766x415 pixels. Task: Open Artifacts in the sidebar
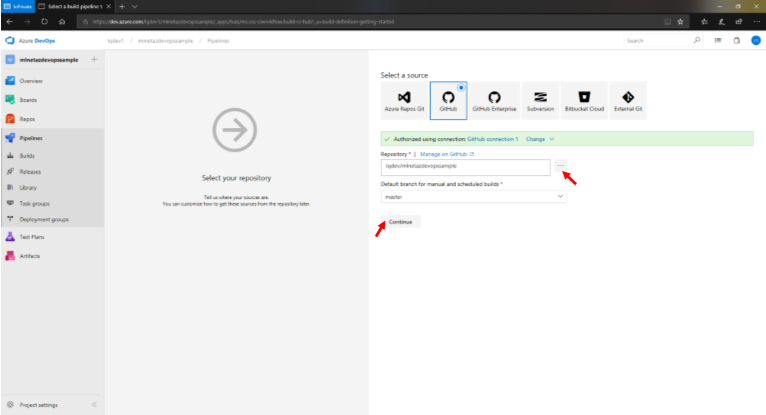tap(30, 256)
